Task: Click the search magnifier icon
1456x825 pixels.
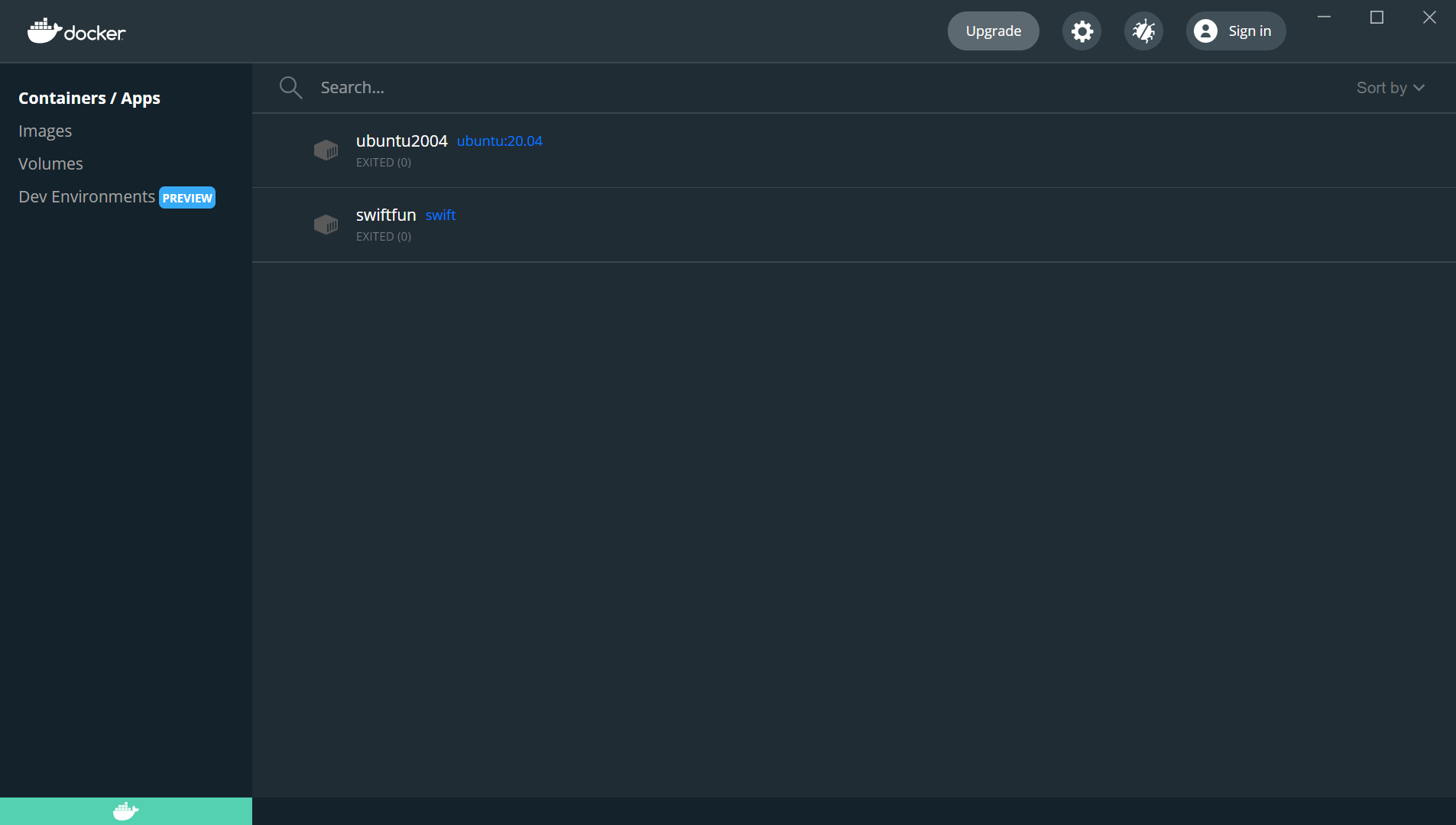Action: 290,88
